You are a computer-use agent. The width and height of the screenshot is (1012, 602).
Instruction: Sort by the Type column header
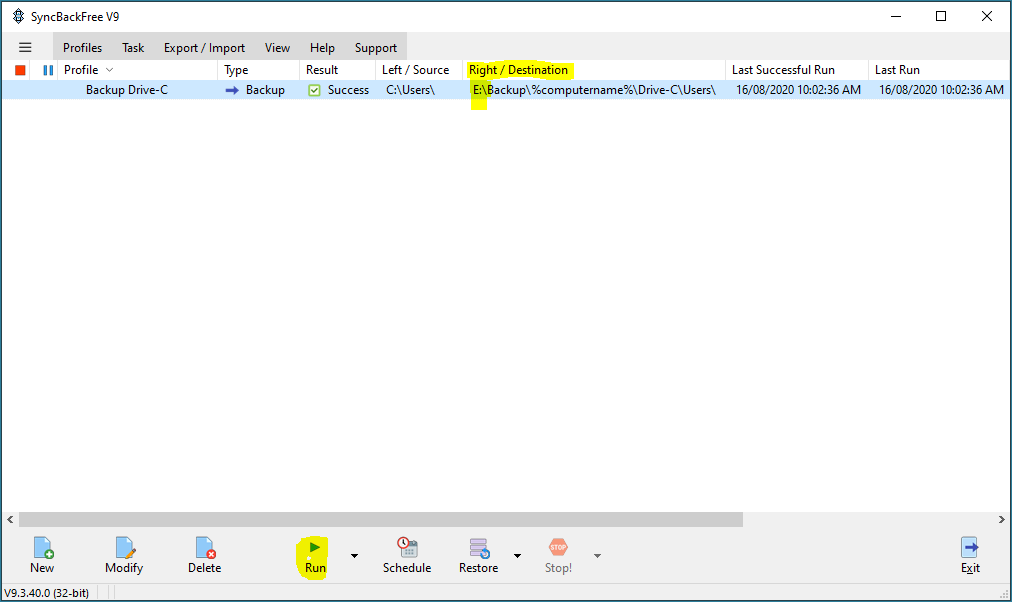pyautogui.click(x=259, y=70)
